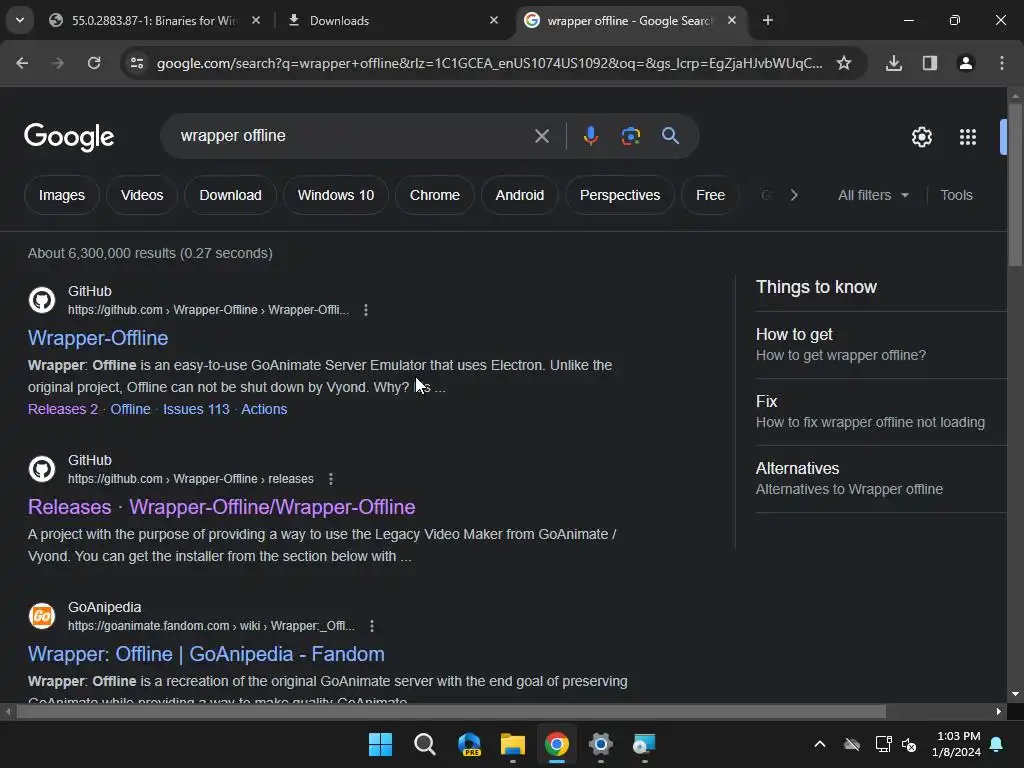Show more filter chips with arrow
Viewport: 1024px width, 768px height.
793,195
